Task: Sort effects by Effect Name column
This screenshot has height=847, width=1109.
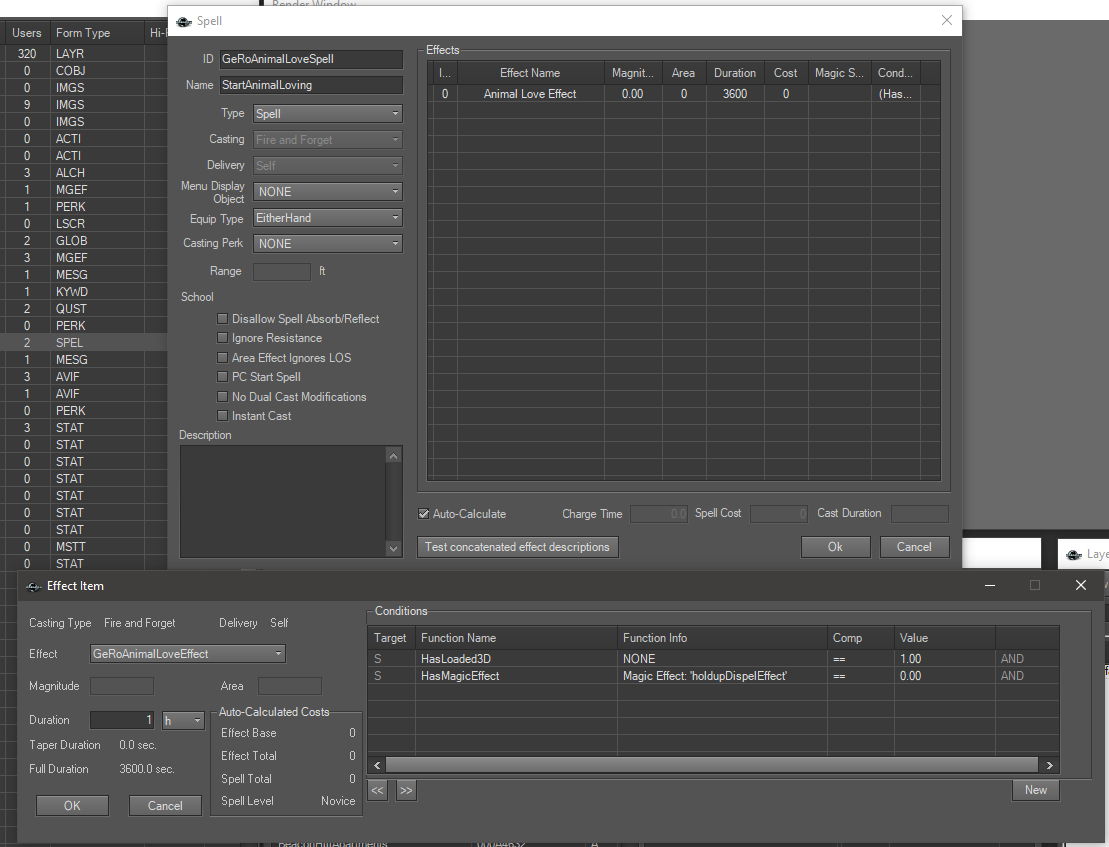Action: (530, 73)
